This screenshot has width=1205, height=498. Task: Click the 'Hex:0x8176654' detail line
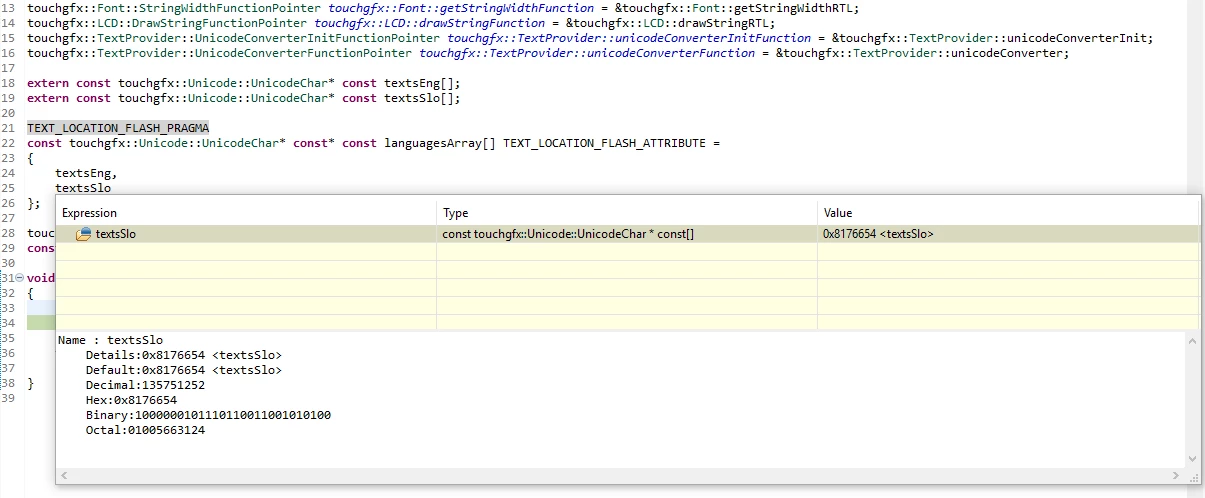pos(131,400)
